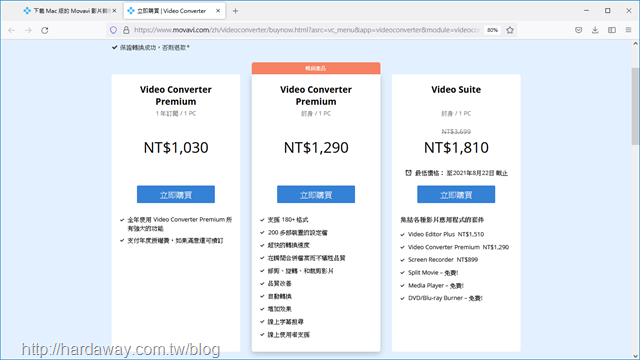The image size is (640, 360).
Task: Close the Movavi Mac download tab
Action: (x=114, y=11)
